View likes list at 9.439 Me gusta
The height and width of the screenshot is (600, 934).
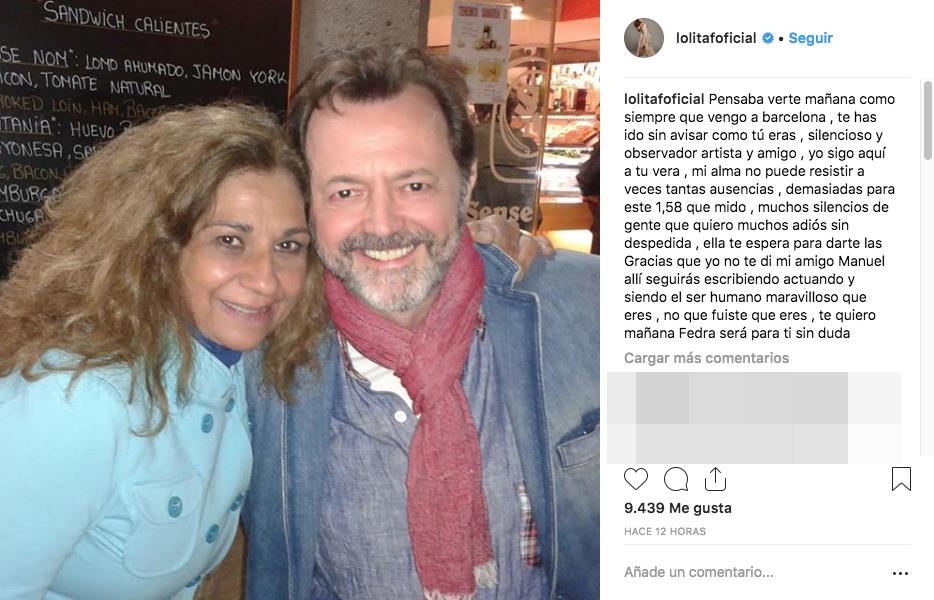678,508
